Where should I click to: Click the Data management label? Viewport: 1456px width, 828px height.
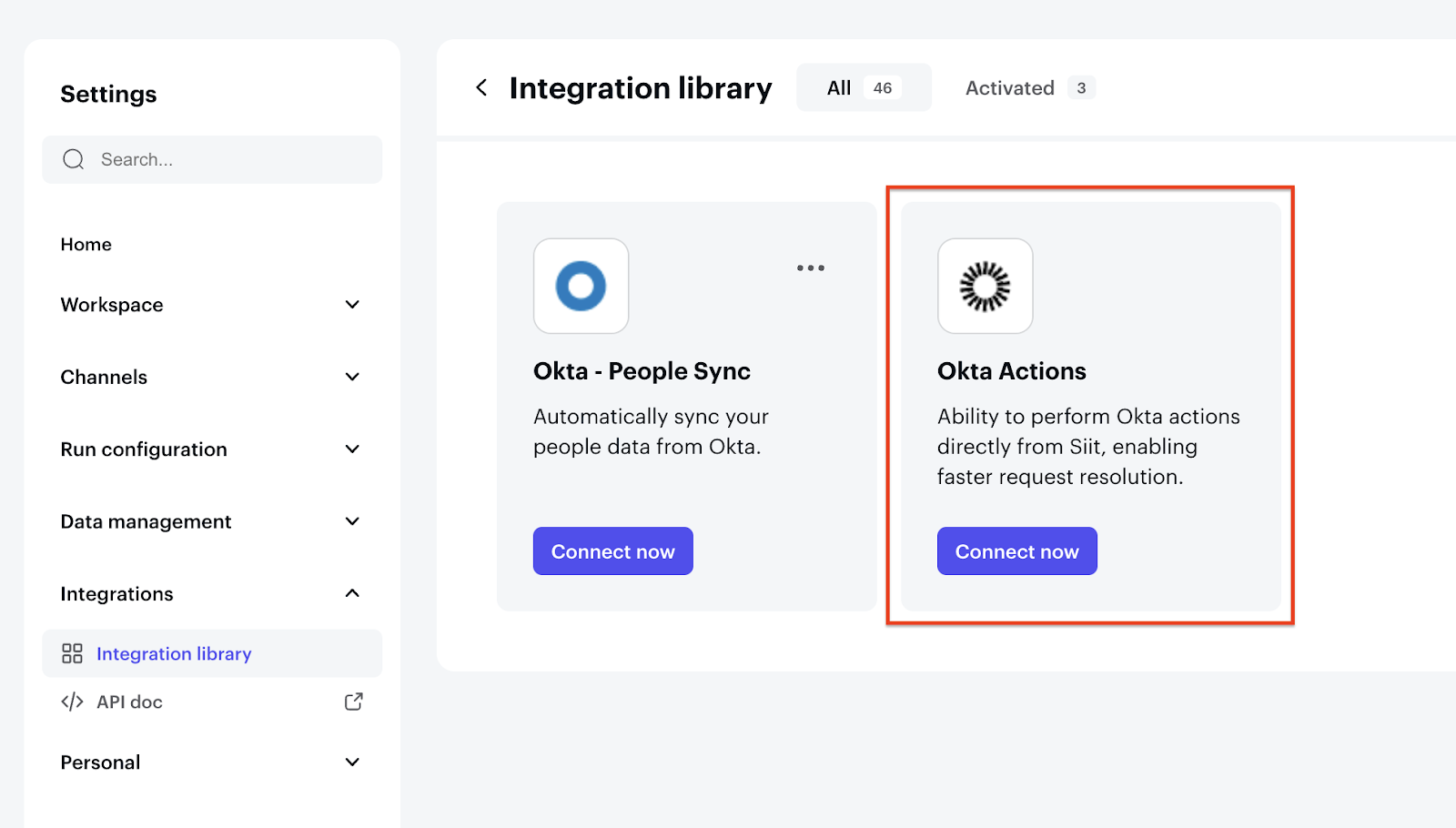click(x=146, y=521)
